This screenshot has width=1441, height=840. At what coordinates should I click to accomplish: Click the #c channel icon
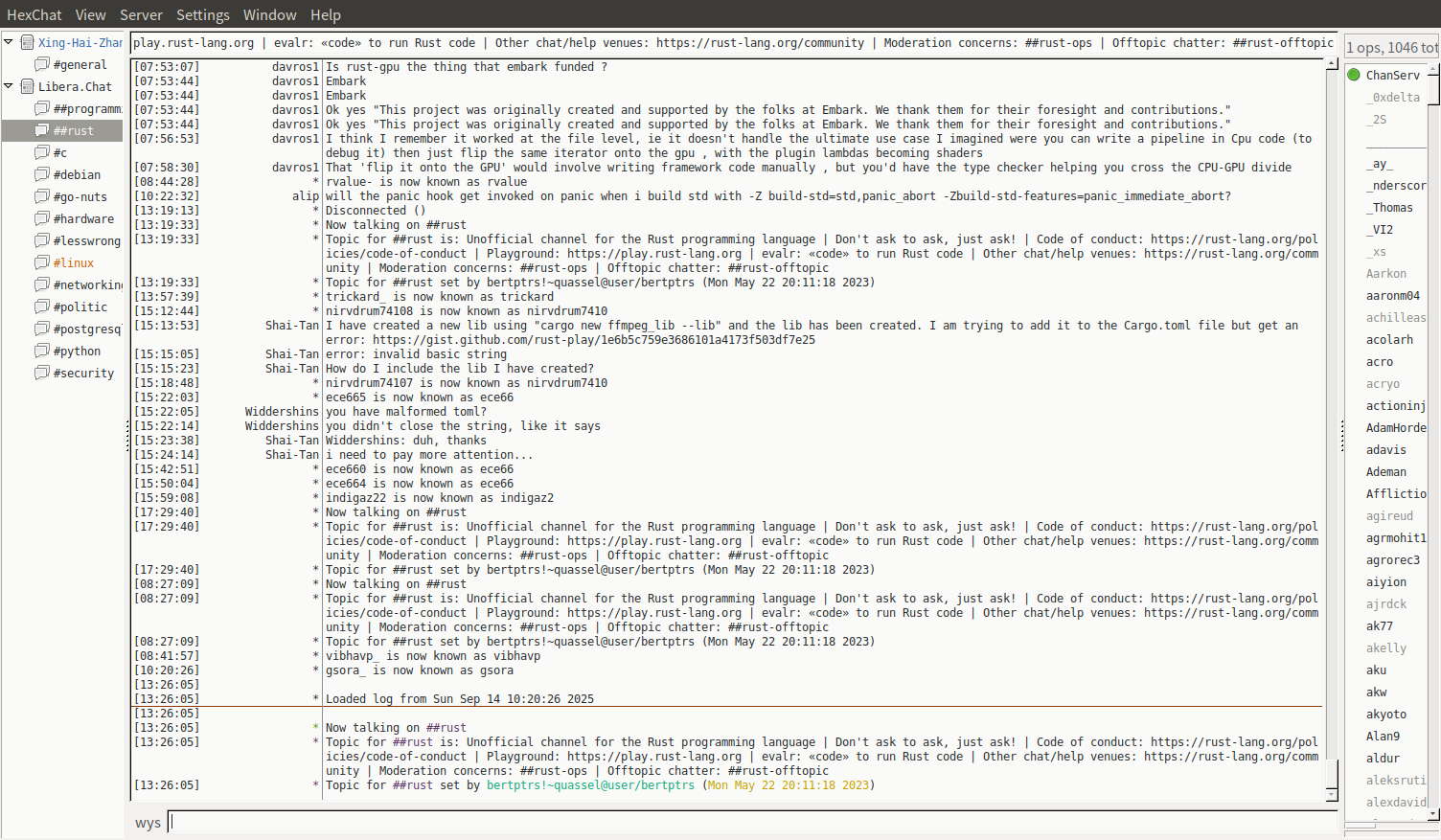[42, 152]
